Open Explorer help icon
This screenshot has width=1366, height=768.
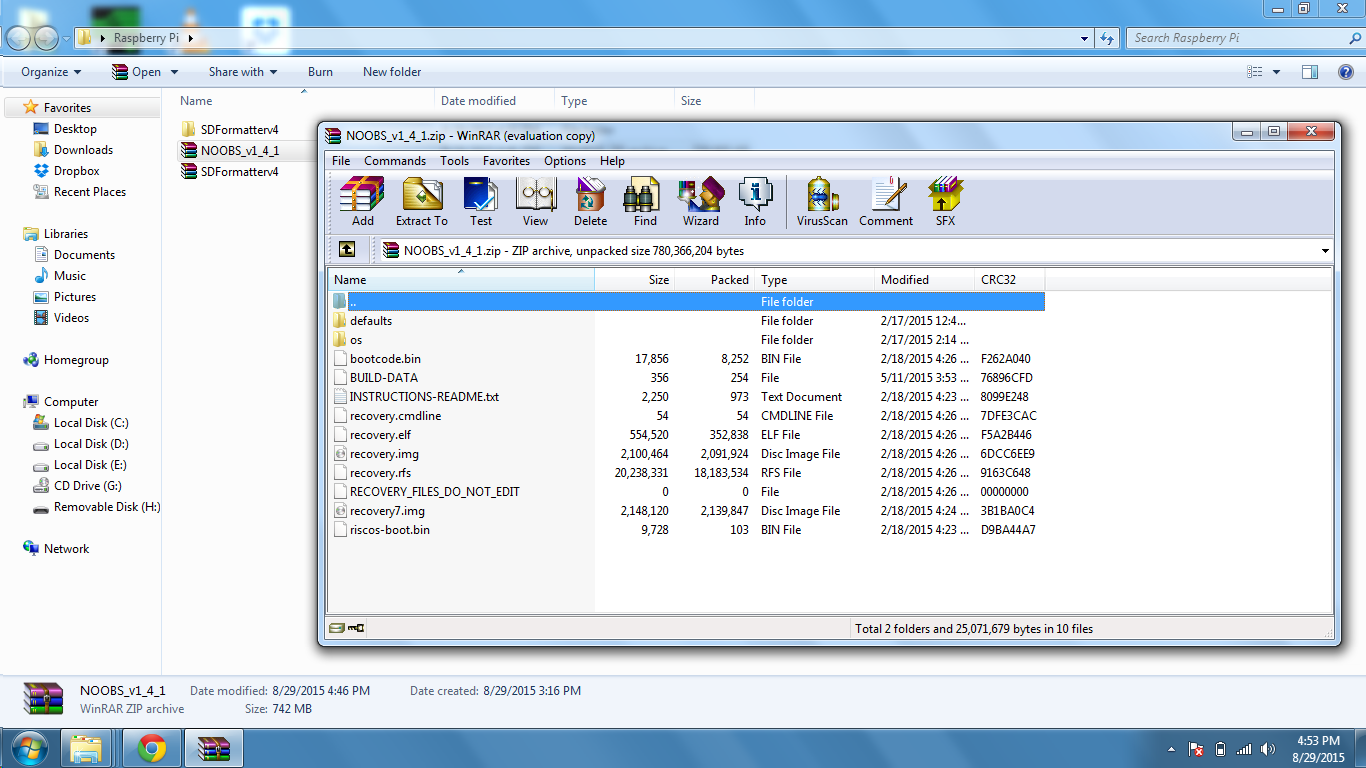coord(1346,72)
